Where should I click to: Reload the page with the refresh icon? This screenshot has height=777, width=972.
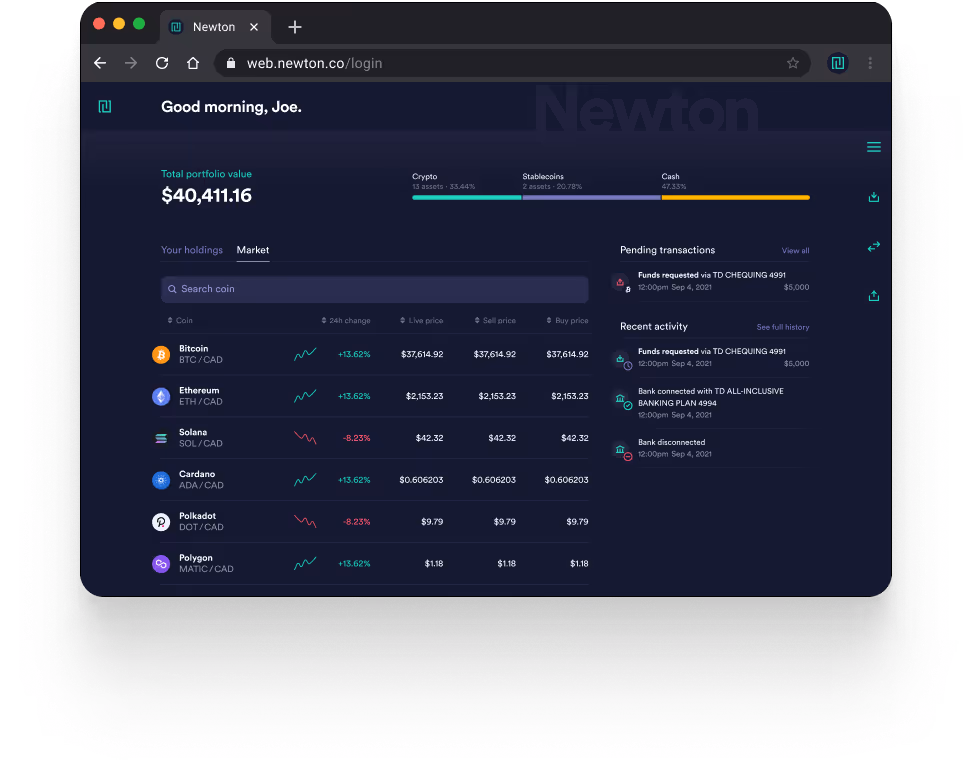click(162, 63)
